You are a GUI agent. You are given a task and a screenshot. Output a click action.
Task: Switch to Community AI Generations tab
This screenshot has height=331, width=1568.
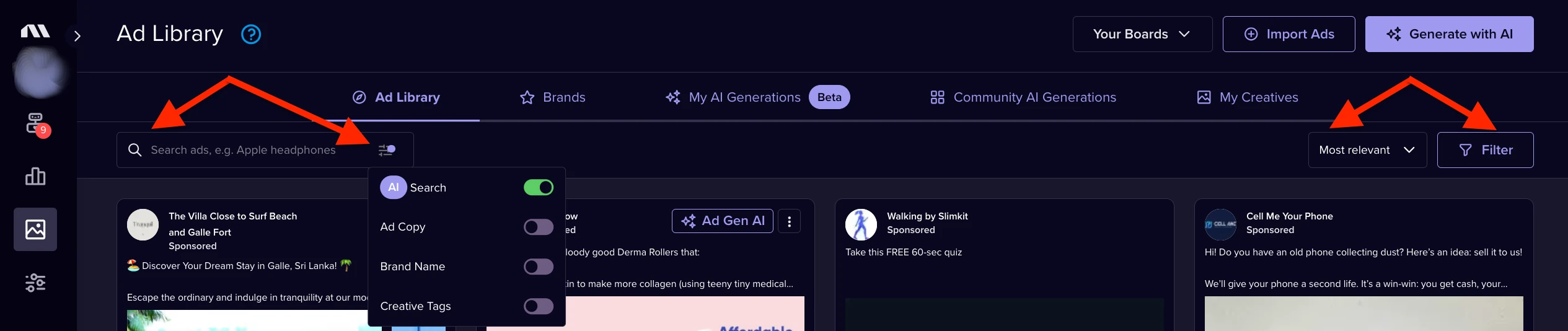pos(1023,97)
